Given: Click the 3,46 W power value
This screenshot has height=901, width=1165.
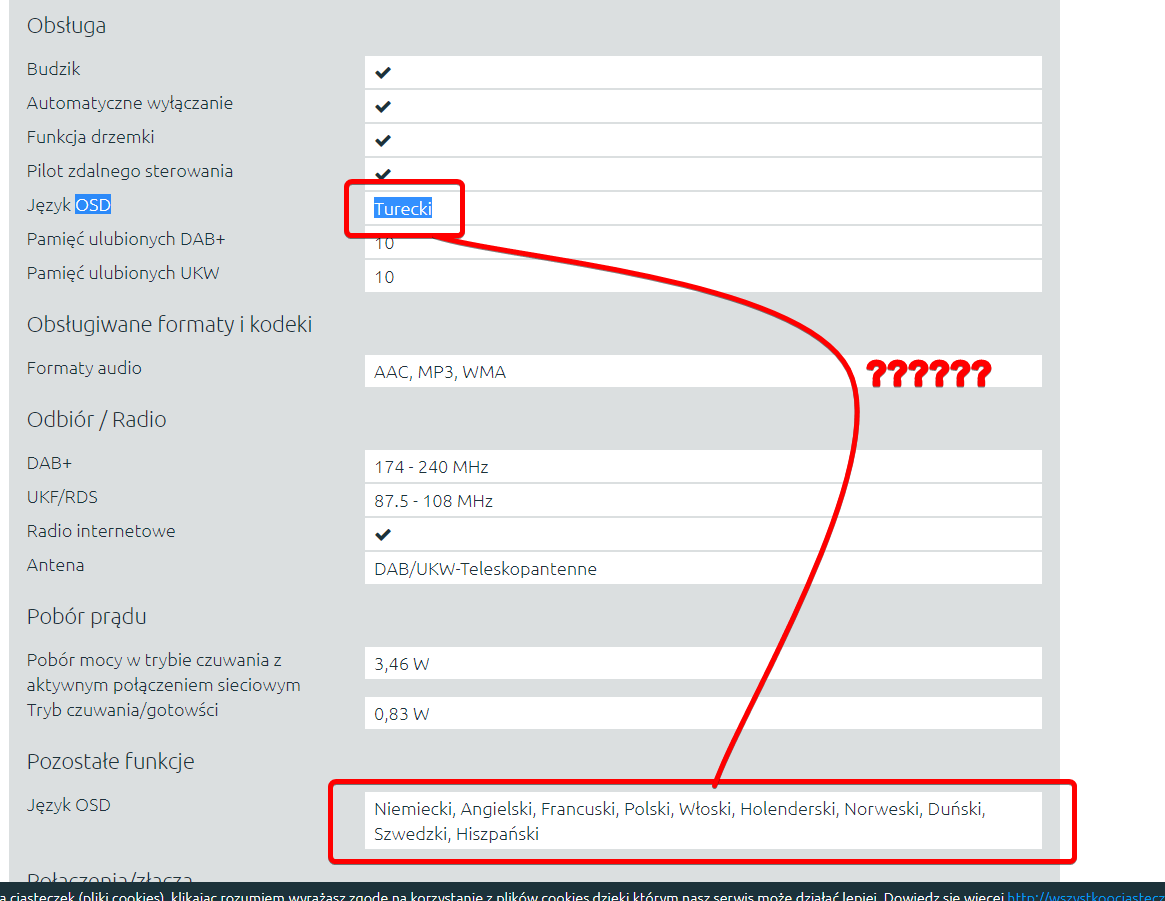Looking at the screenshot, I should coord(402,664).
